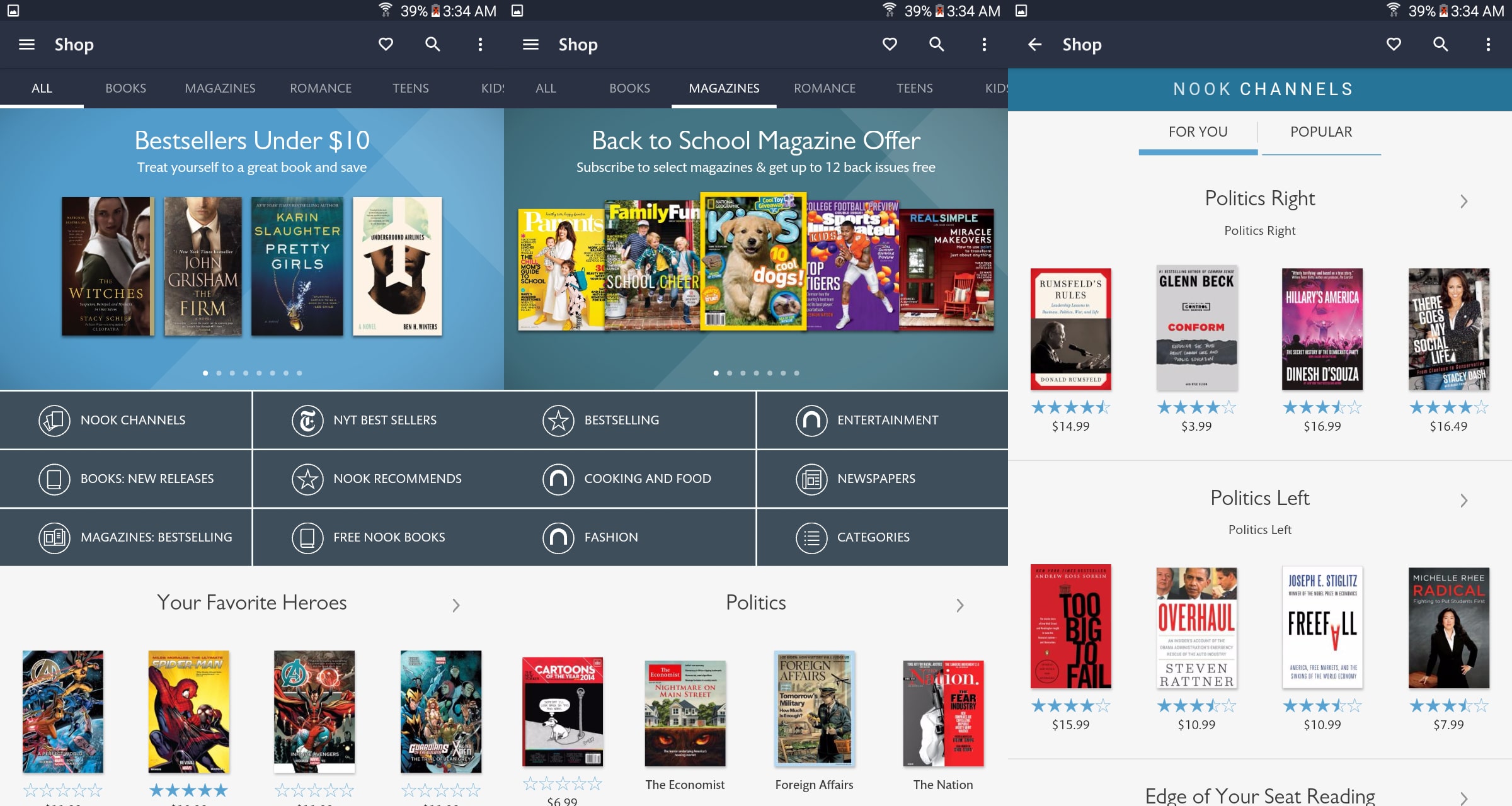Switch to POPULAR channels tab
1512x806 pixels.
[1321, 132]
